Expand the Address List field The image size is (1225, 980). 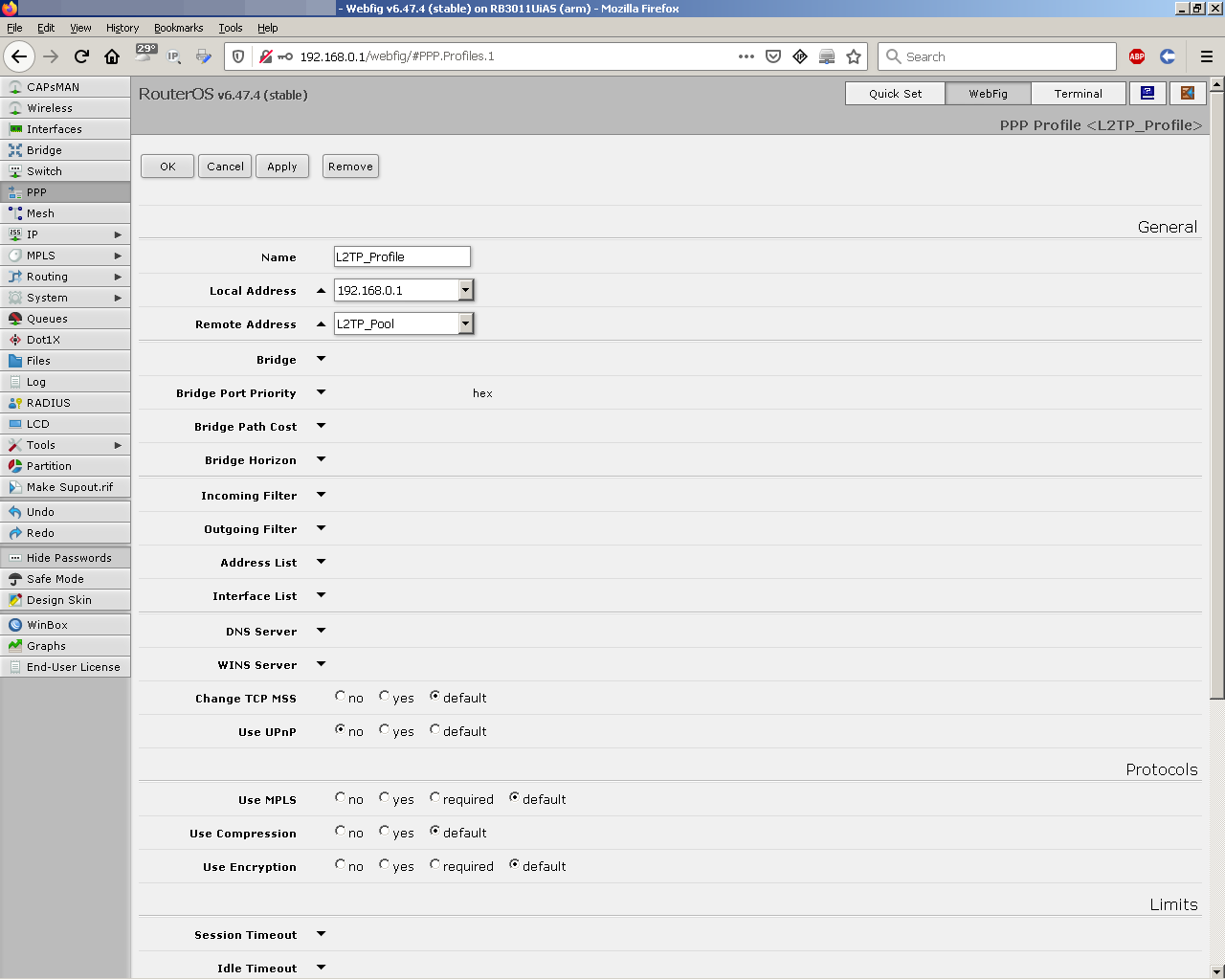coord(321,562)
